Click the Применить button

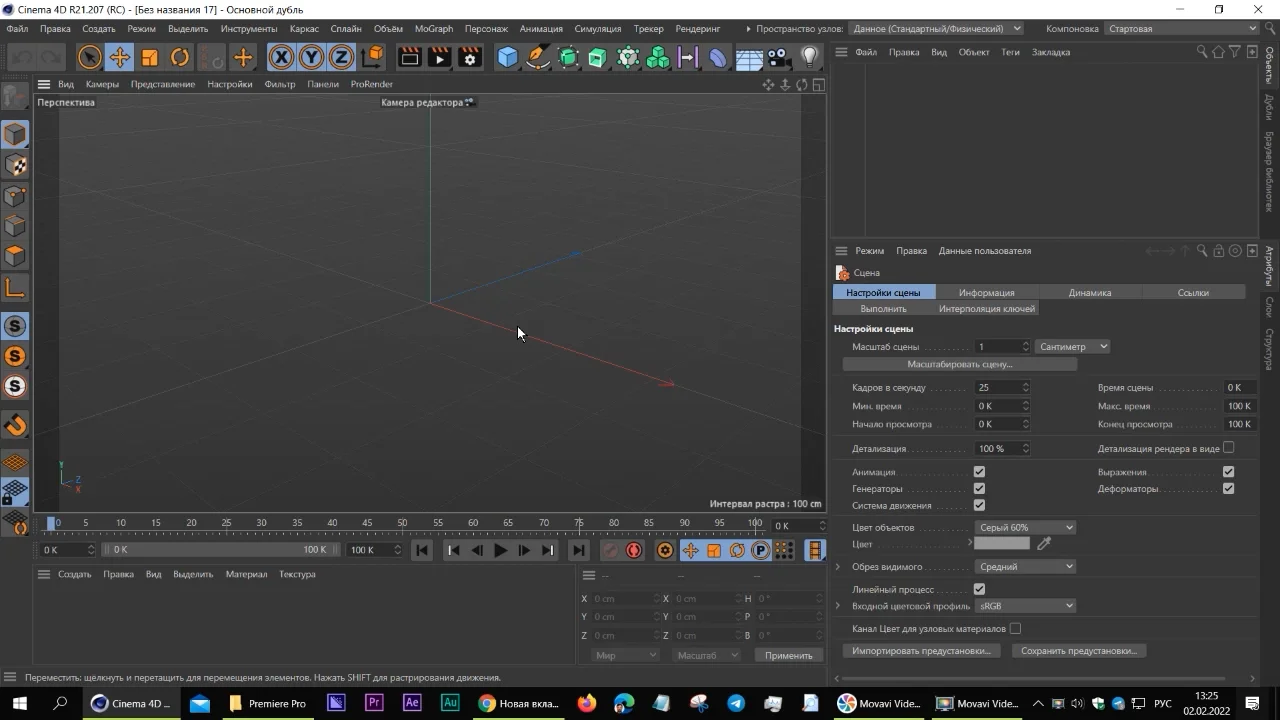tap(789, 656)
